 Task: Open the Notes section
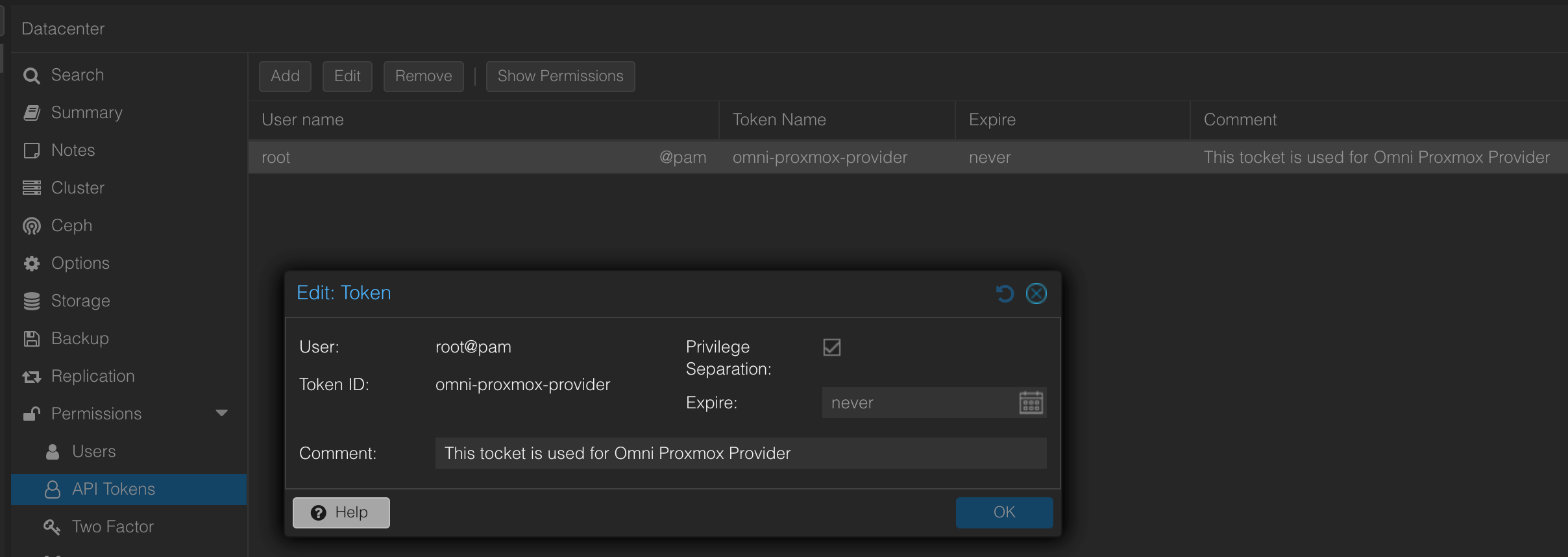[x=73, y=151]
